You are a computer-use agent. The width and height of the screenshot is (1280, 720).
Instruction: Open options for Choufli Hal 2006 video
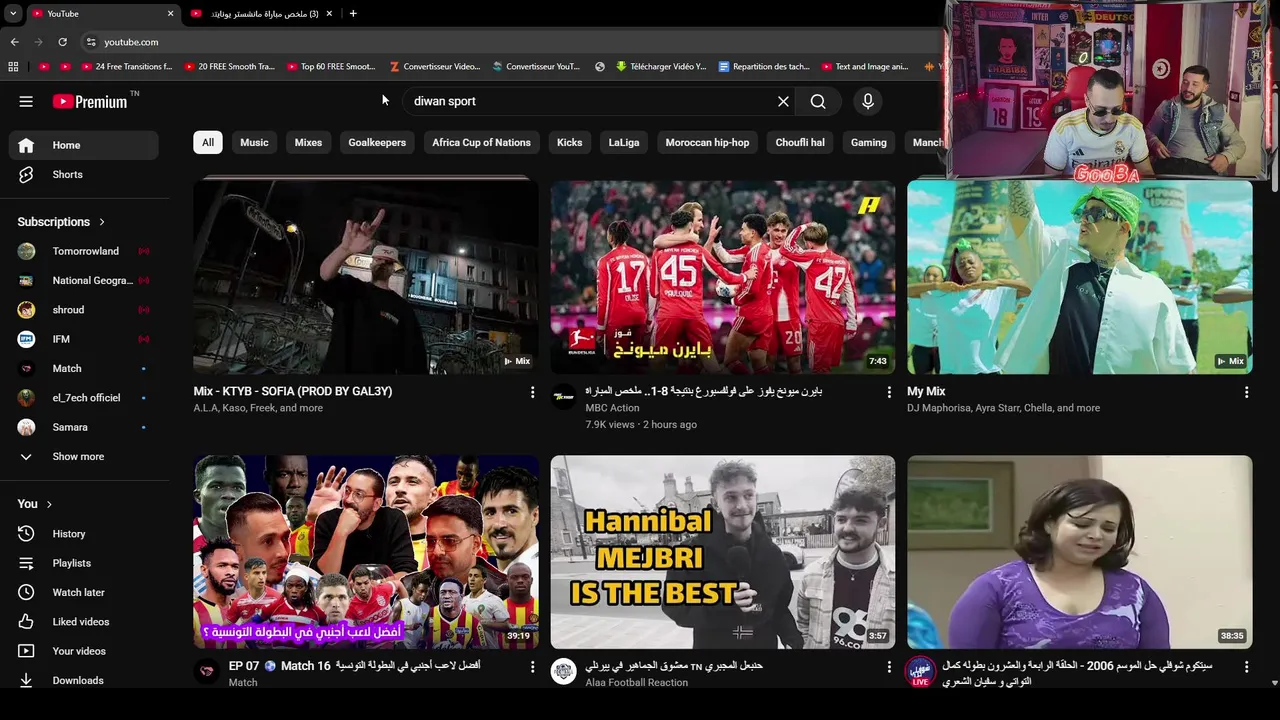[1246, 666]
